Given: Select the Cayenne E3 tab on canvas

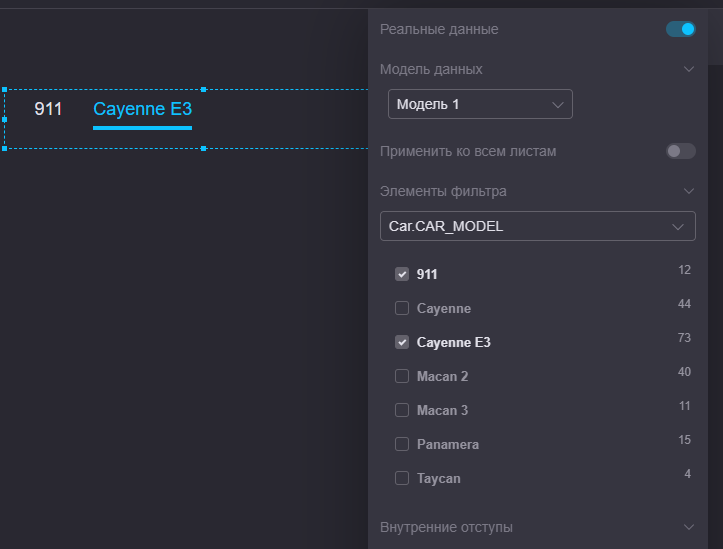Looking at the screenshot, I should coord(142,109).
